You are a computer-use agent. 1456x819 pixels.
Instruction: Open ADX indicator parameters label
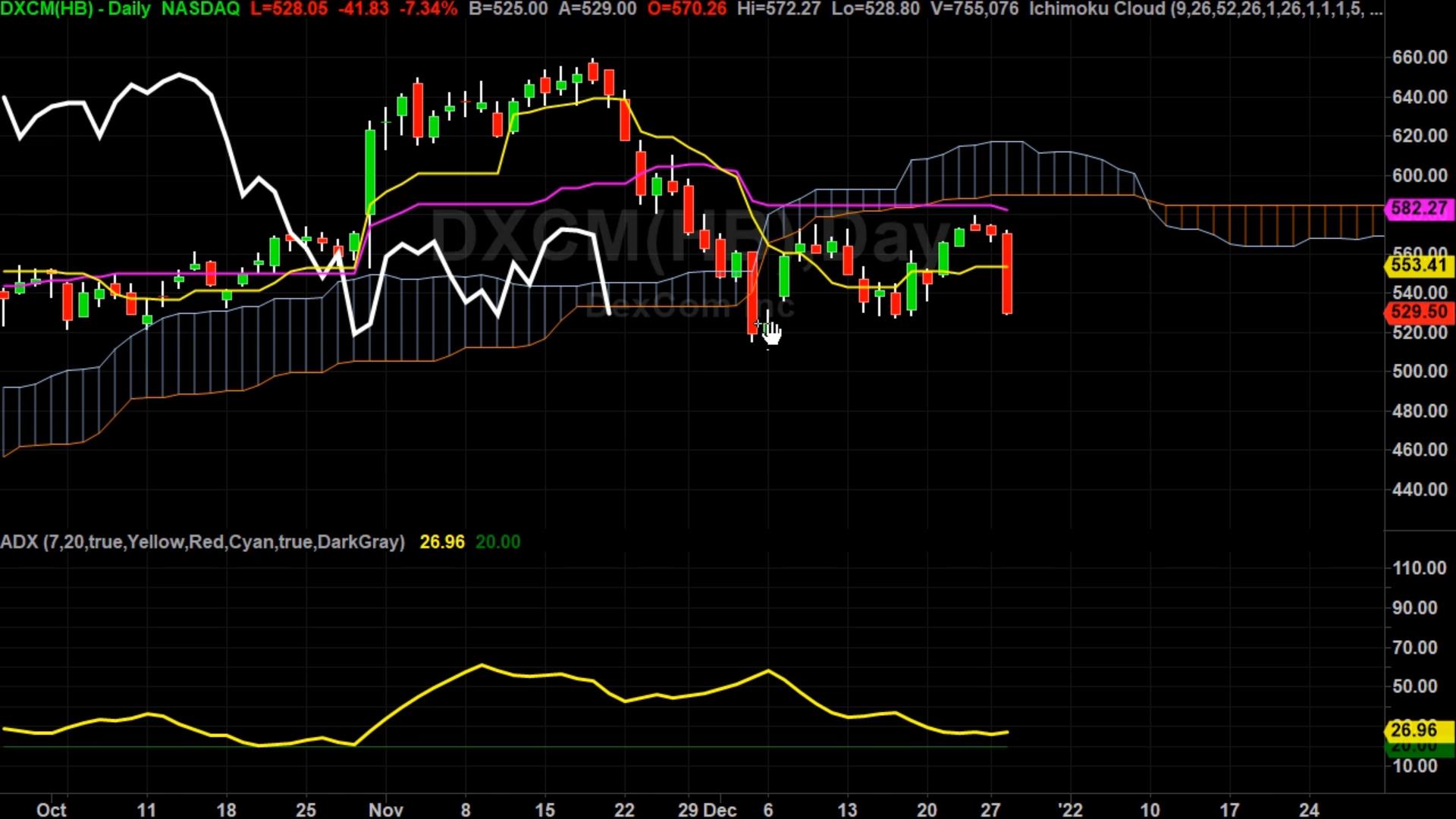(202, 541)
